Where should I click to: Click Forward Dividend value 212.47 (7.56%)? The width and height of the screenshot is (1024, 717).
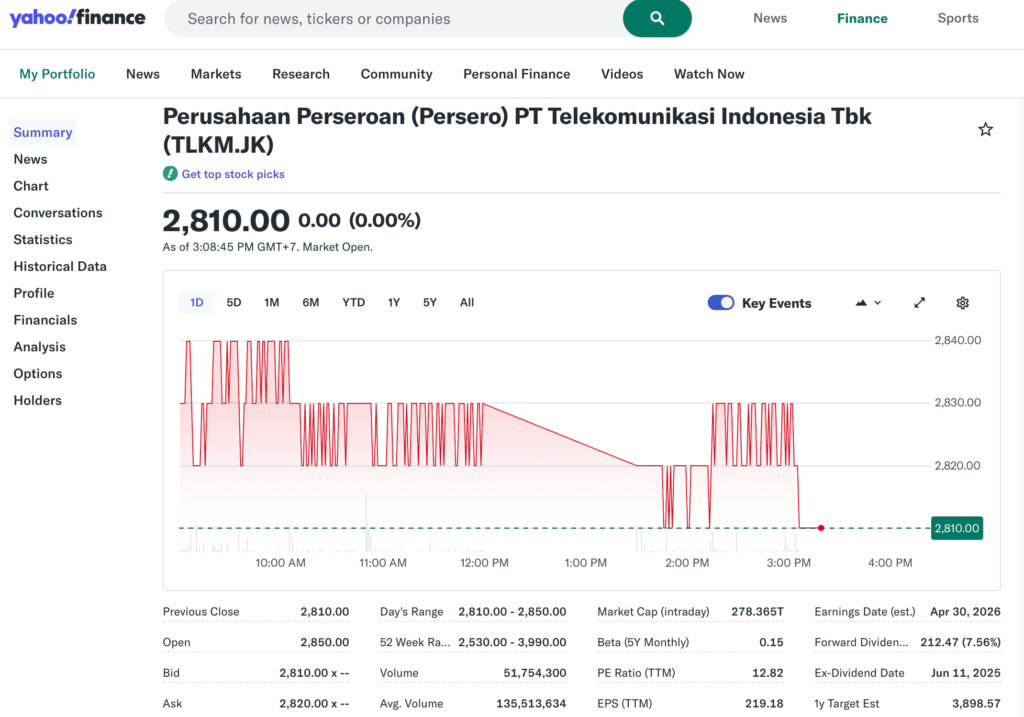961,642
